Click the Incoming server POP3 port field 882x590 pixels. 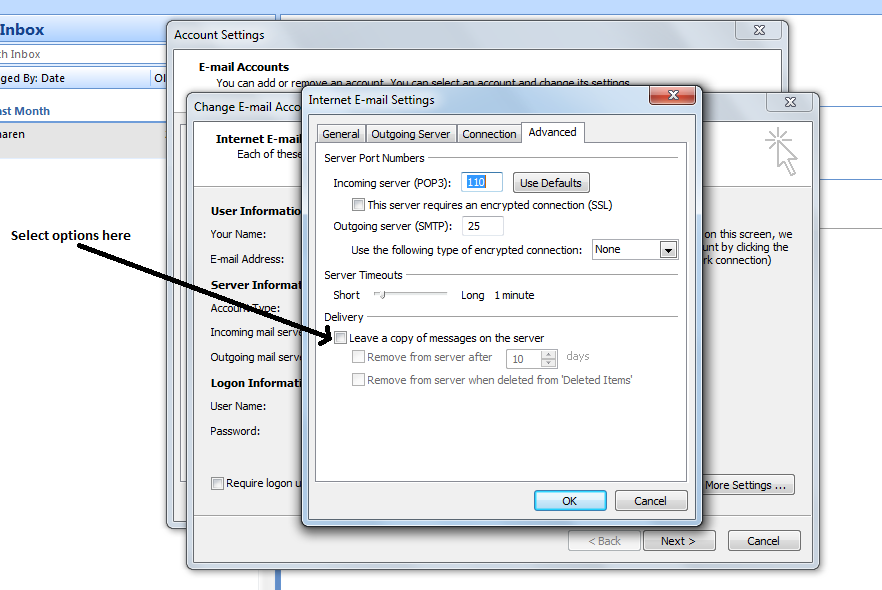coord(483,182)
